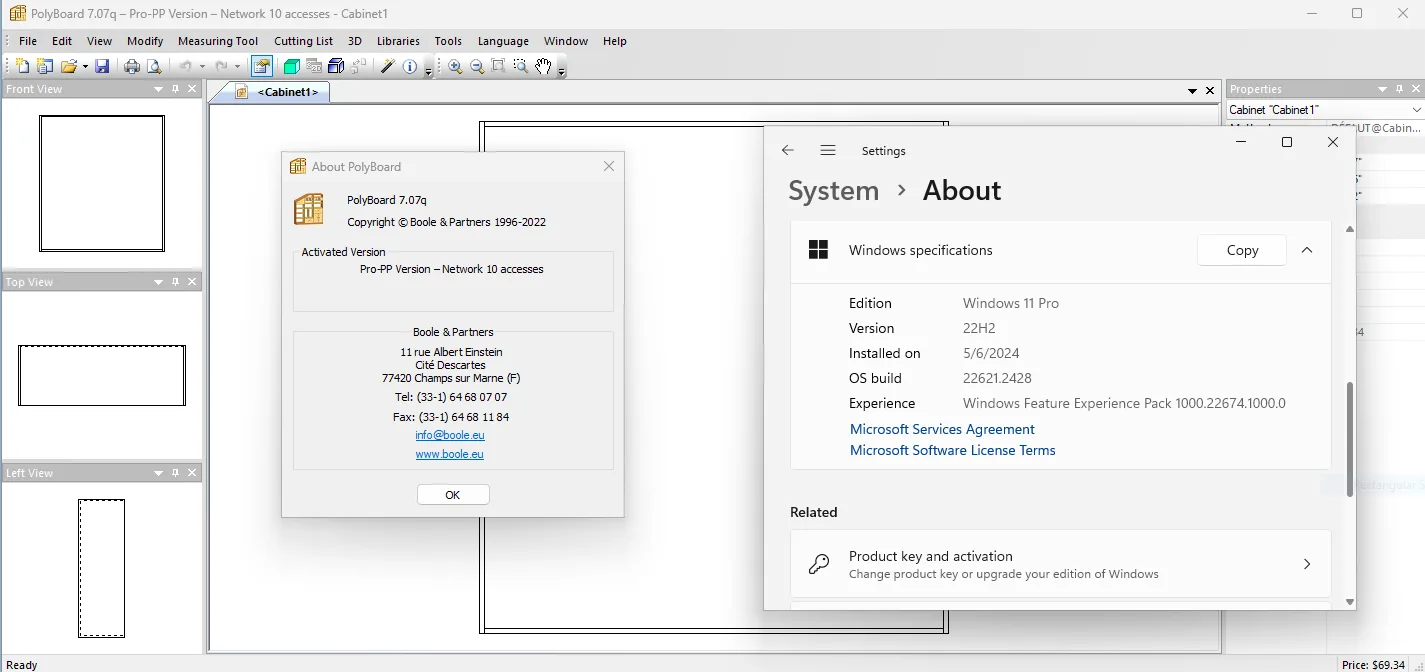Open the Redo history dropdown arrow

pos(237,67)
